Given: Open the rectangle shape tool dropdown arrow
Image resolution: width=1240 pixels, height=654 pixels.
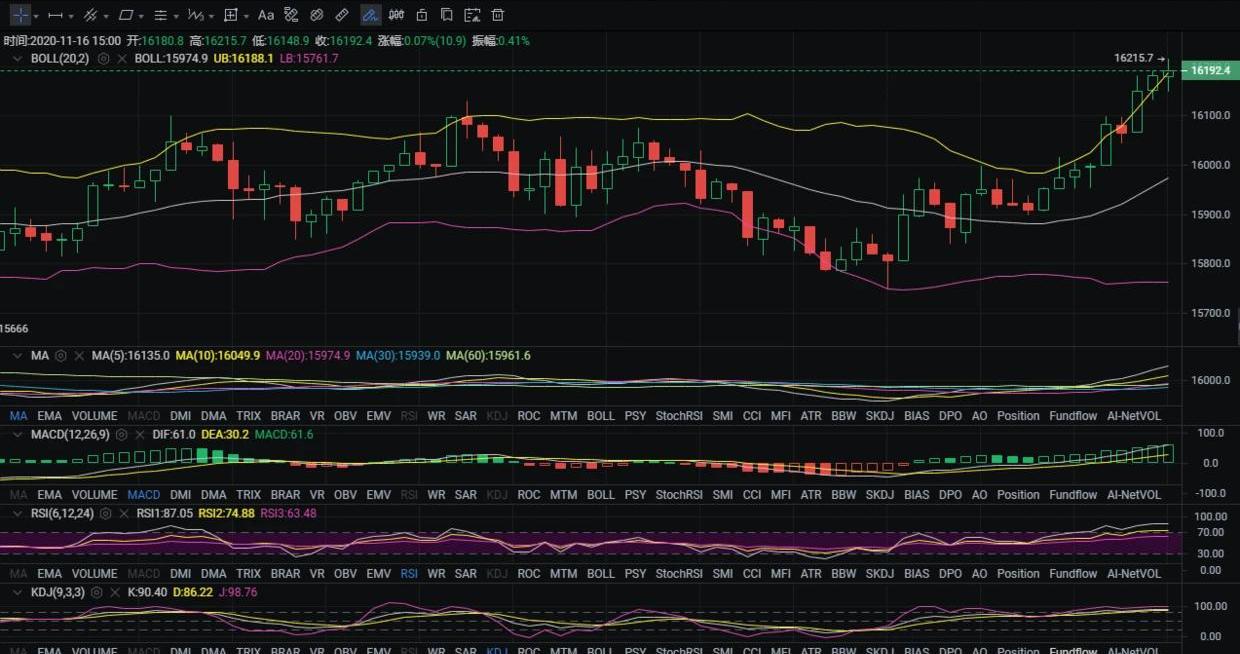Looking at the screenshot, I should [x=141, y=16].
